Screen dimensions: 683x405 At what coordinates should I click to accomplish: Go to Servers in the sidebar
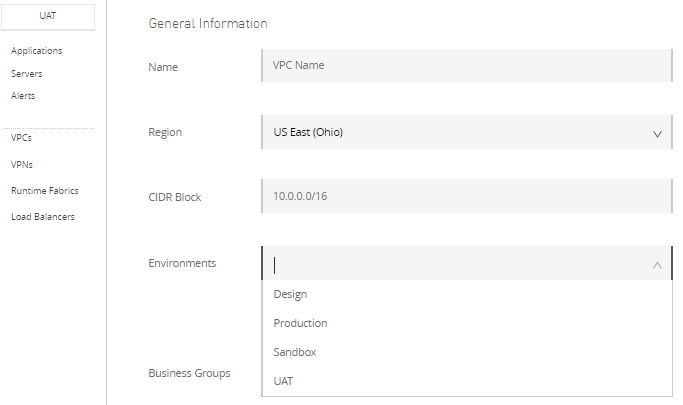[x=27, y=73]
